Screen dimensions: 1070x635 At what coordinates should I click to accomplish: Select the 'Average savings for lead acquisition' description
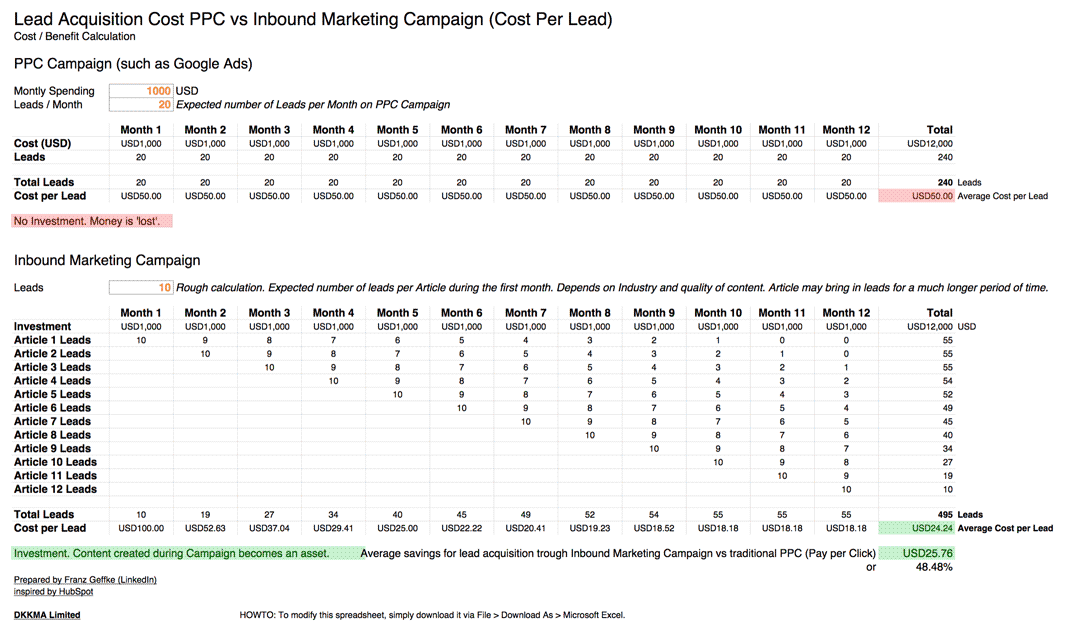tap(618, 553)
